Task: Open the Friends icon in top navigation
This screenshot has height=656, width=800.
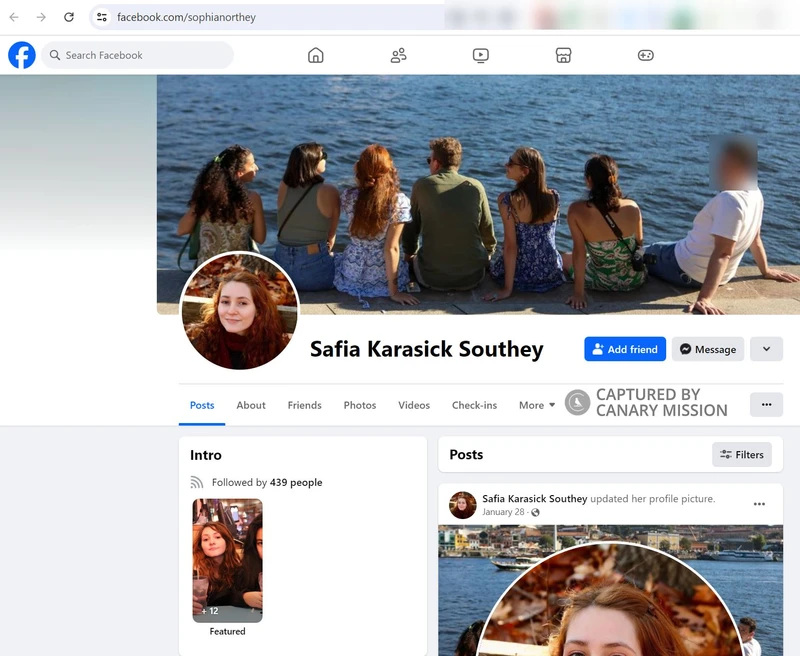Action: click(398, 55)
